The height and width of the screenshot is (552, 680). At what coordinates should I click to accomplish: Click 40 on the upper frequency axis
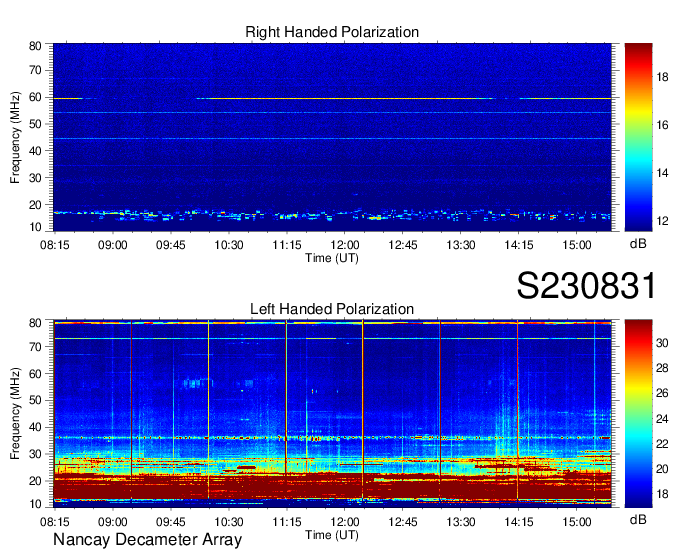[35, 151]
